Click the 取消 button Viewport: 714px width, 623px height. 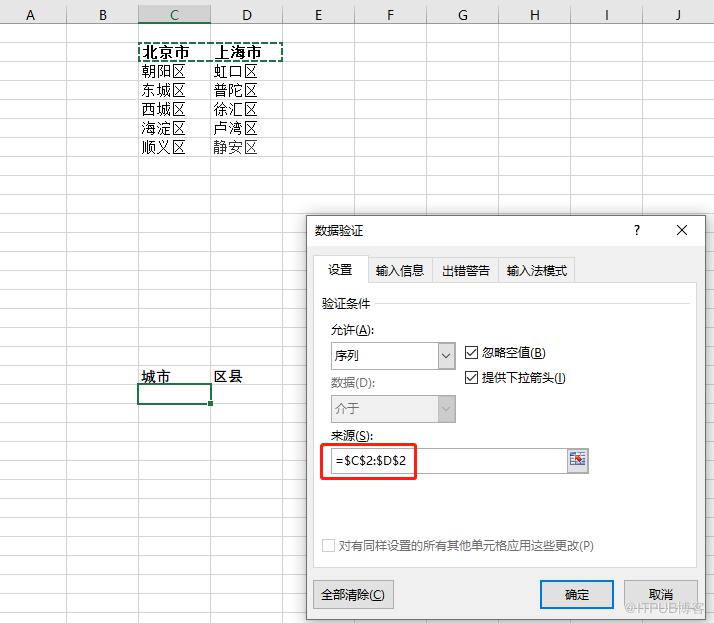(x=660, y=594)
